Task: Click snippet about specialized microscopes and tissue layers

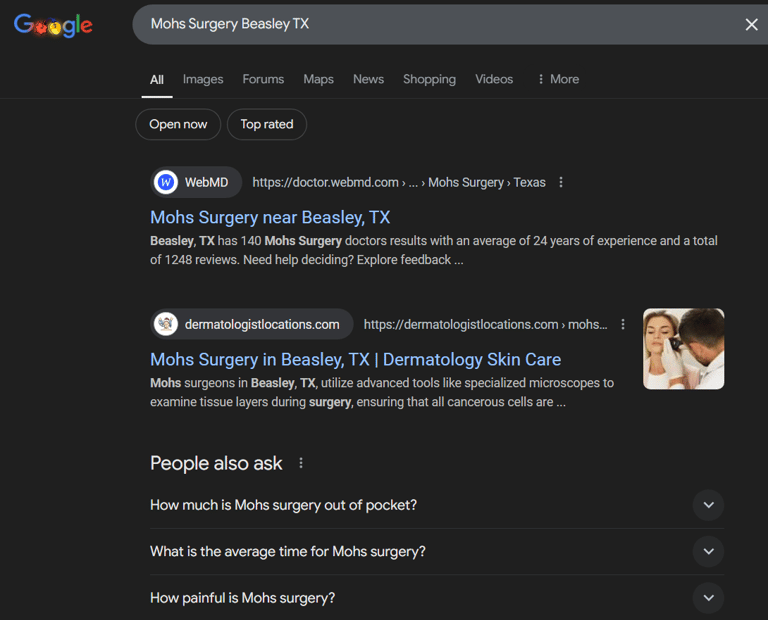Action: click(x=382, y=392)
